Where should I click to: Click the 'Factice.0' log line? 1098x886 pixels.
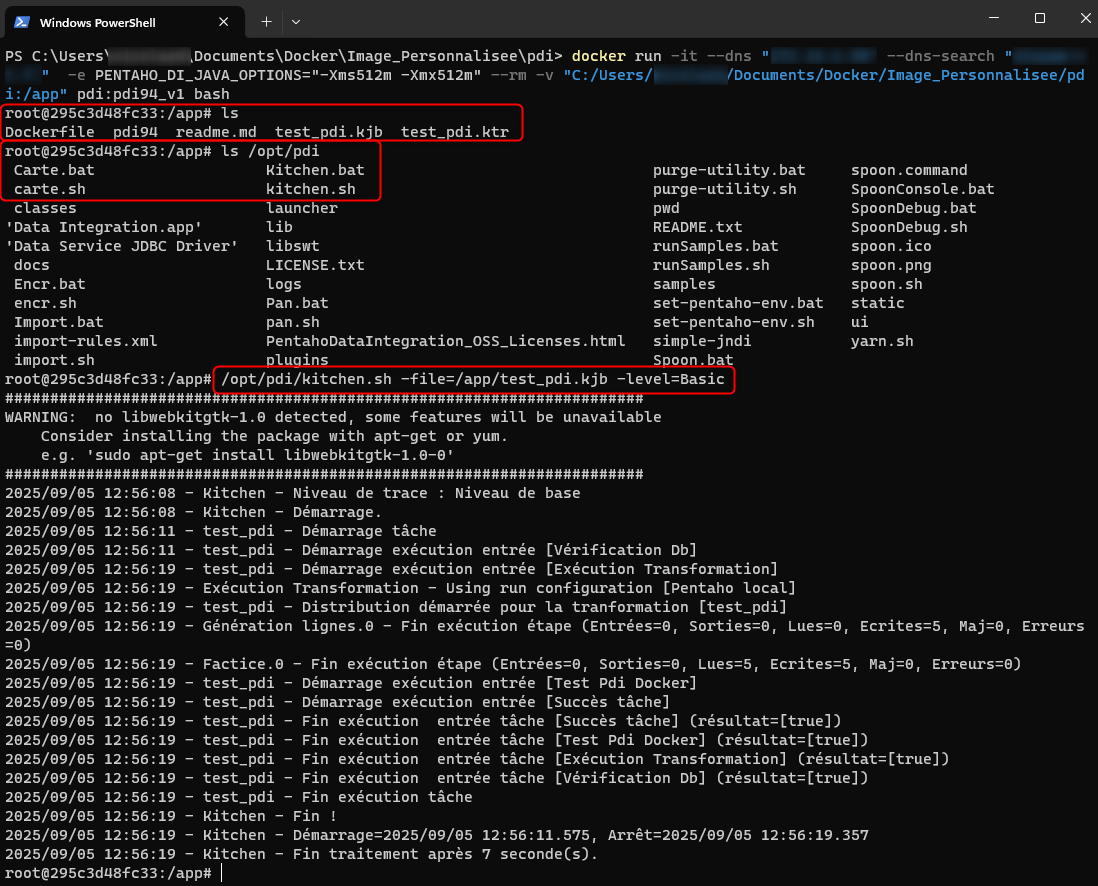[513, 664]
